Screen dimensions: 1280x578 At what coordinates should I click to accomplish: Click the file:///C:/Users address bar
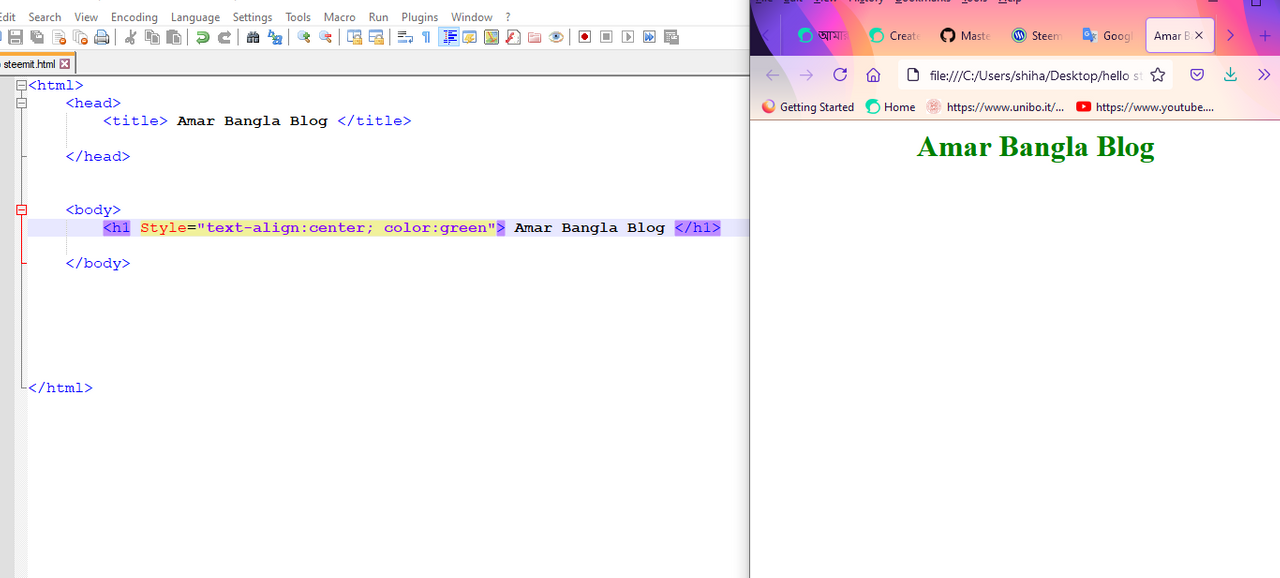(x=1035, y=75)
